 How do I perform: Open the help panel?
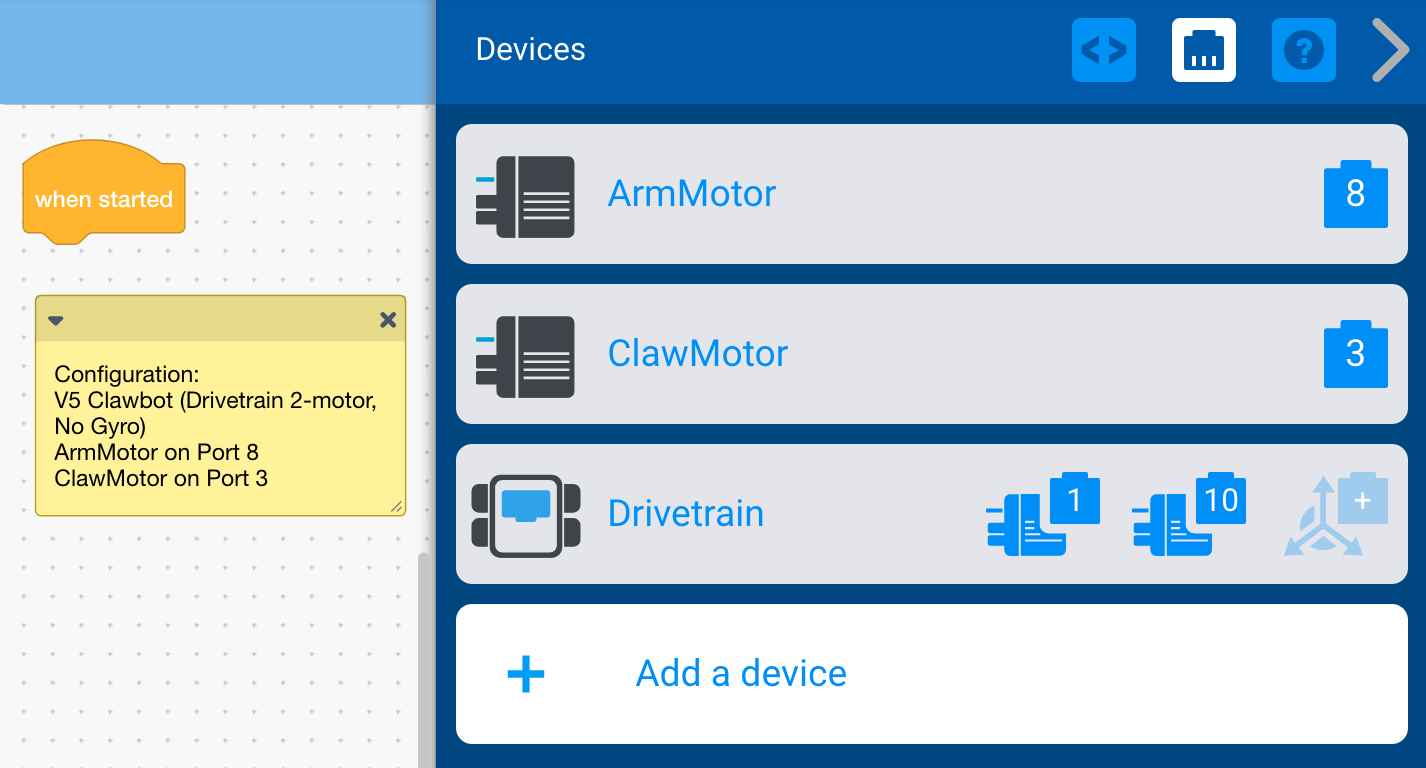1303,49
